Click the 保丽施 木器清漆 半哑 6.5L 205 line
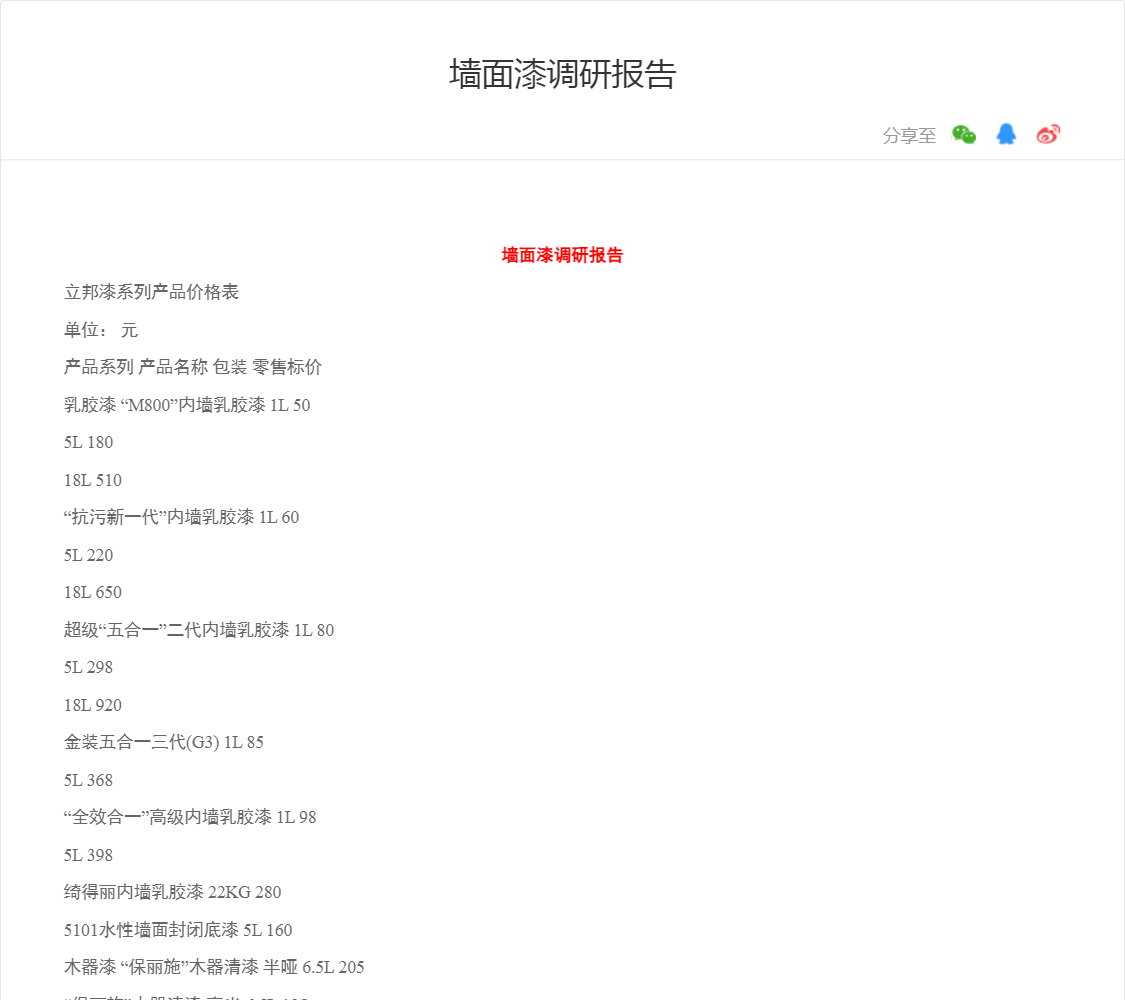Screen dimensions: 1125x1000 pos(214,967)
